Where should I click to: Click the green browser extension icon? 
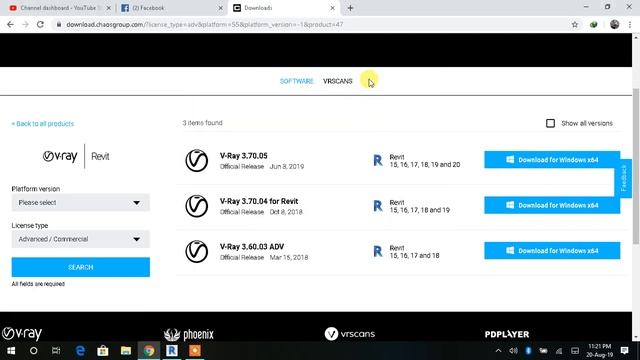pos(593,24)
